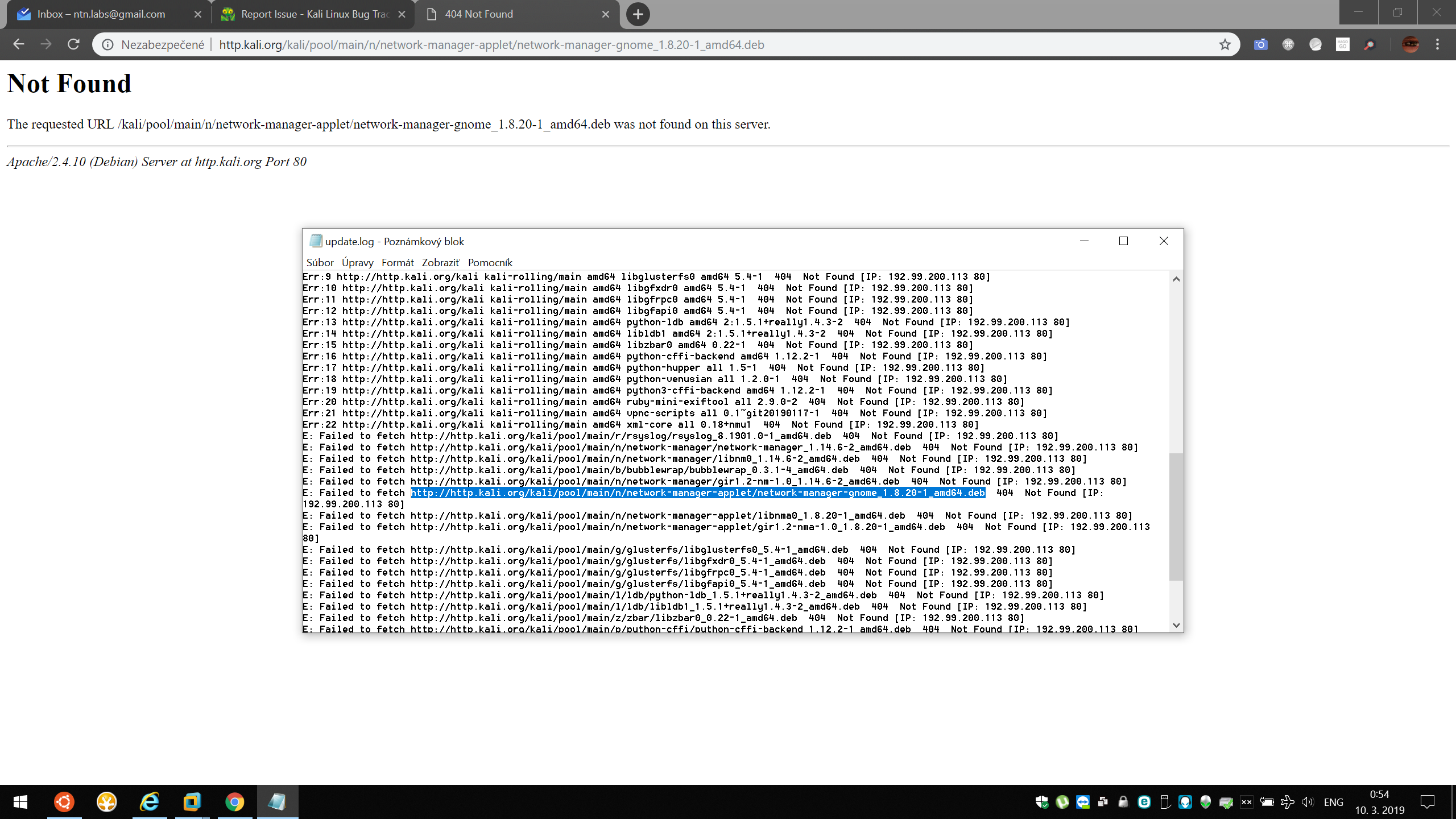Open the camera screenshot extension icon
This screenshot has width=1456, height=819.
click(1260, 44)
